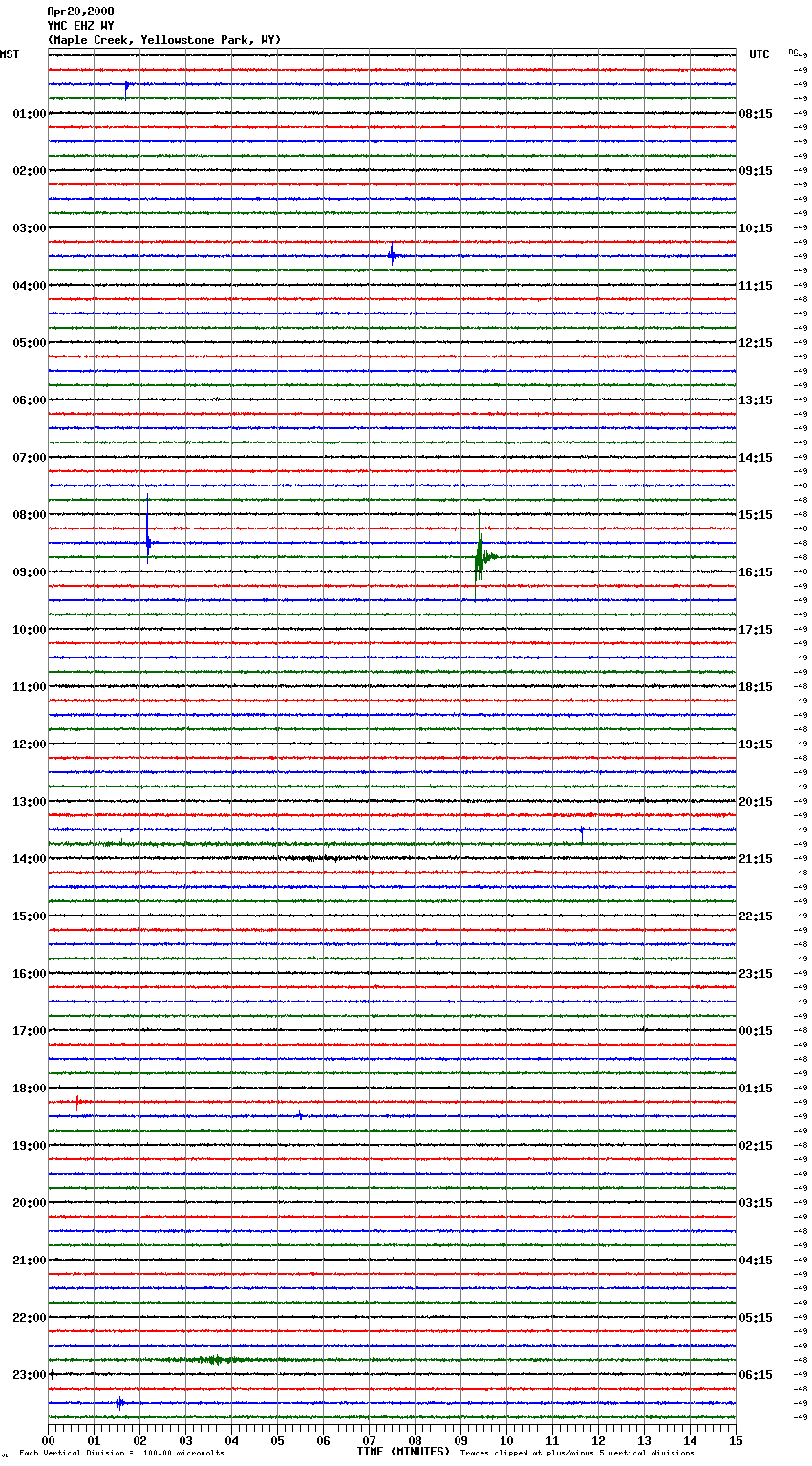
Task: Click the 02:15 UTC time label
Action: tap(756, 1146)
